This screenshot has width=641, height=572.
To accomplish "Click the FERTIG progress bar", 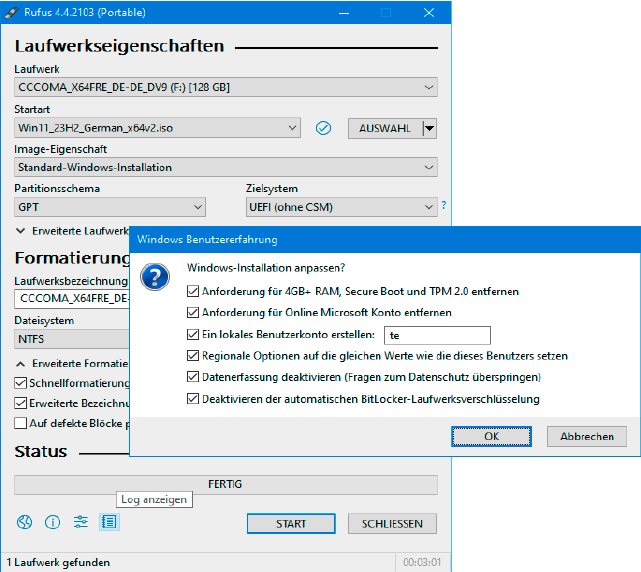I will [x=226, y=485].
